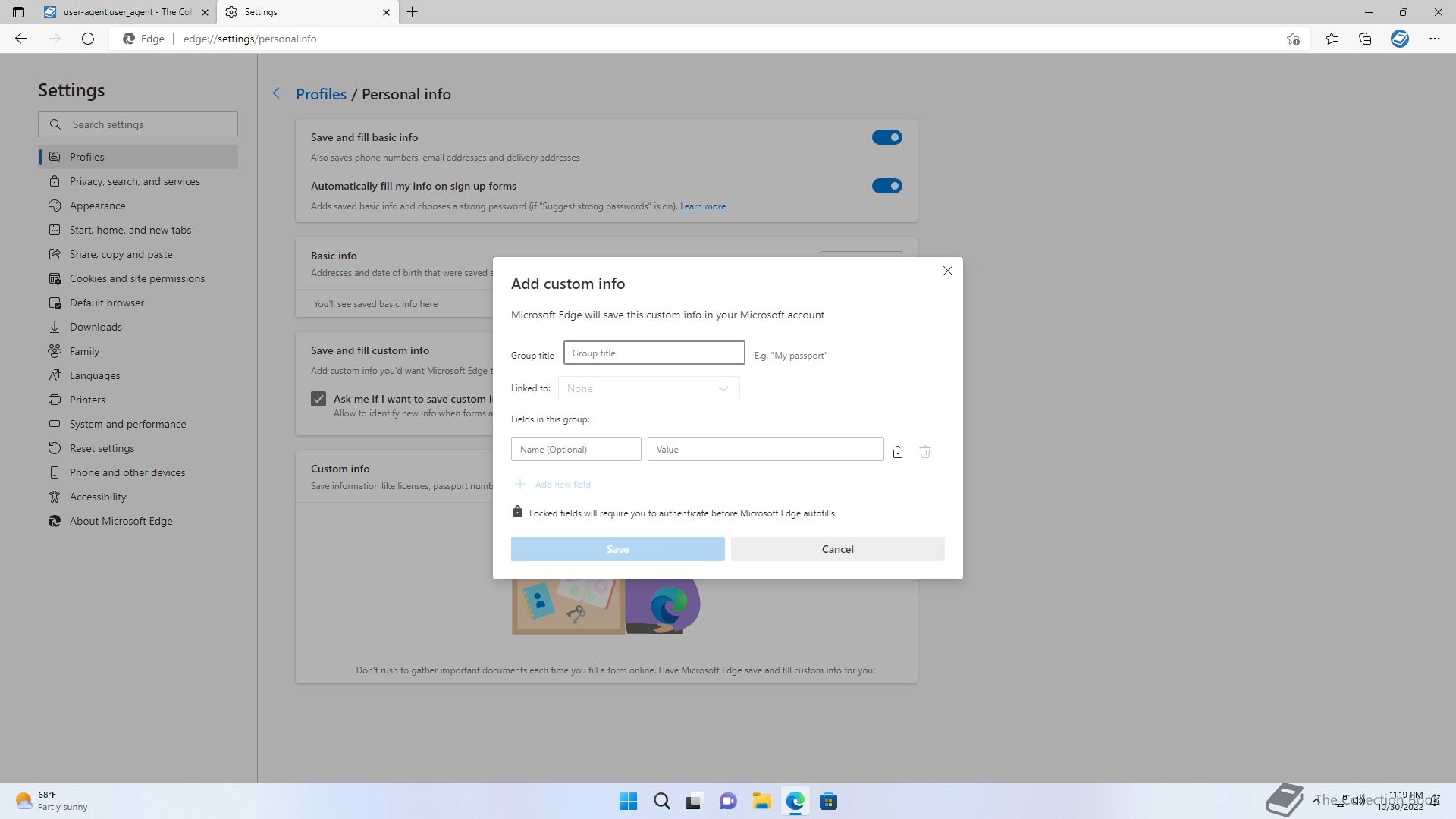1456x819 pixels.
Task: Close the Add custom info dialog
Action: tap(947, 271)
